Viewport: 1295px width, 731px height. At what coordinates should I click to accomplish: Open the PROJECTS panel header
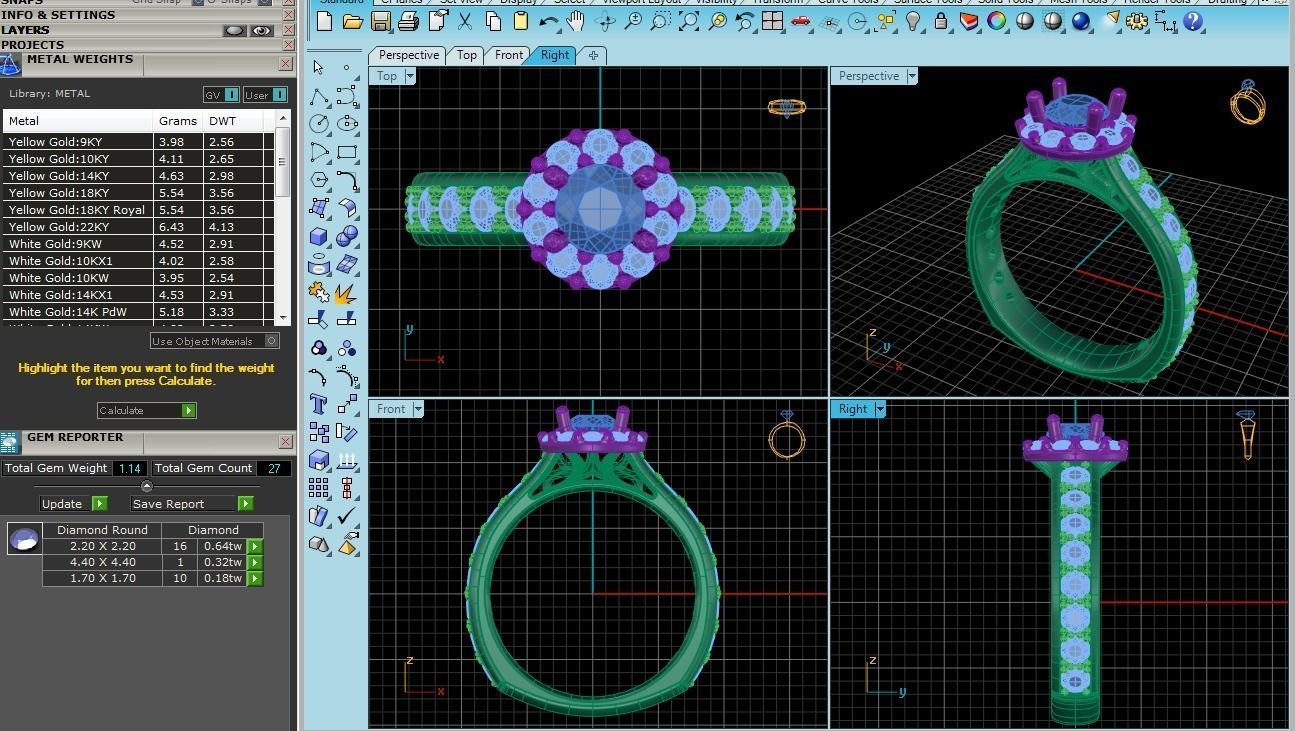(x=140, y=45)
